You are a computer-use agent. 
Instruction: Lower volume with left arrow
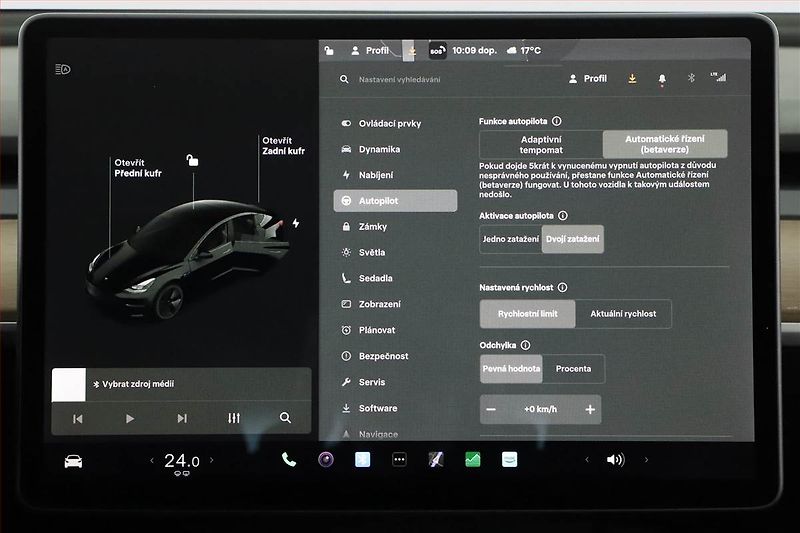587,460
